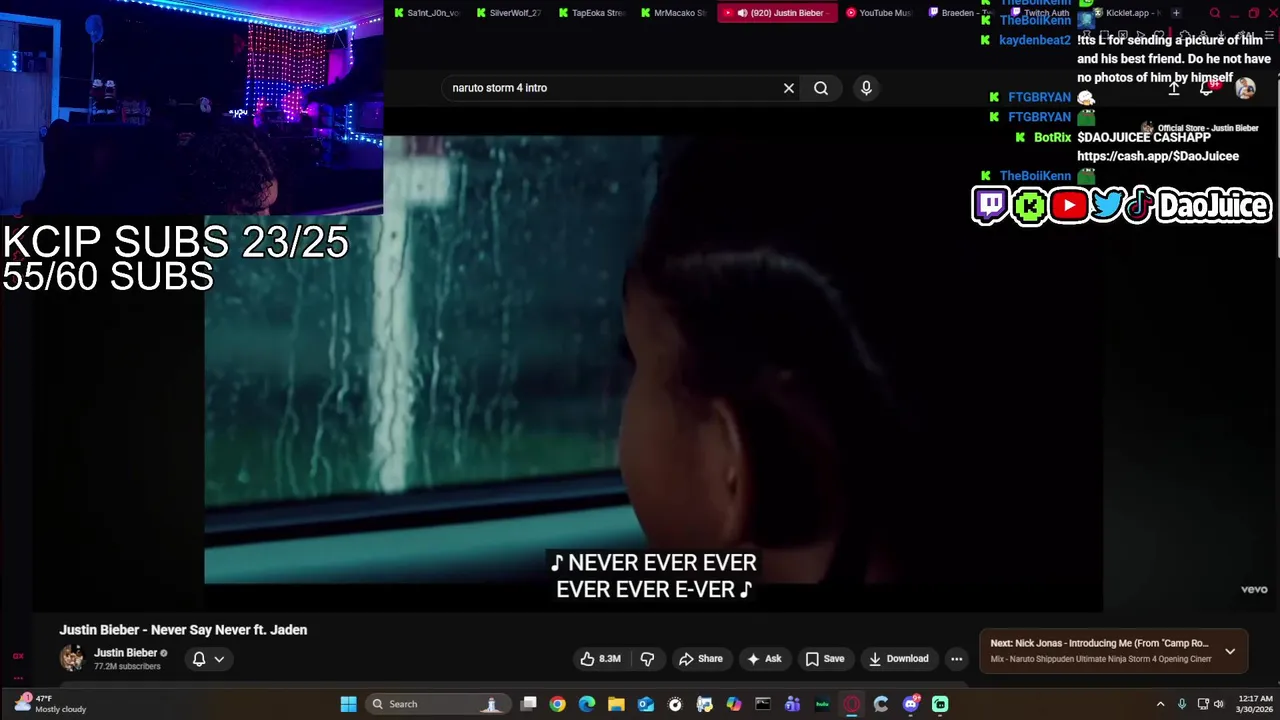Switch to MrMacako browser tab
The width and height of the screenshot is (1280, 720).
coord(673,13)
